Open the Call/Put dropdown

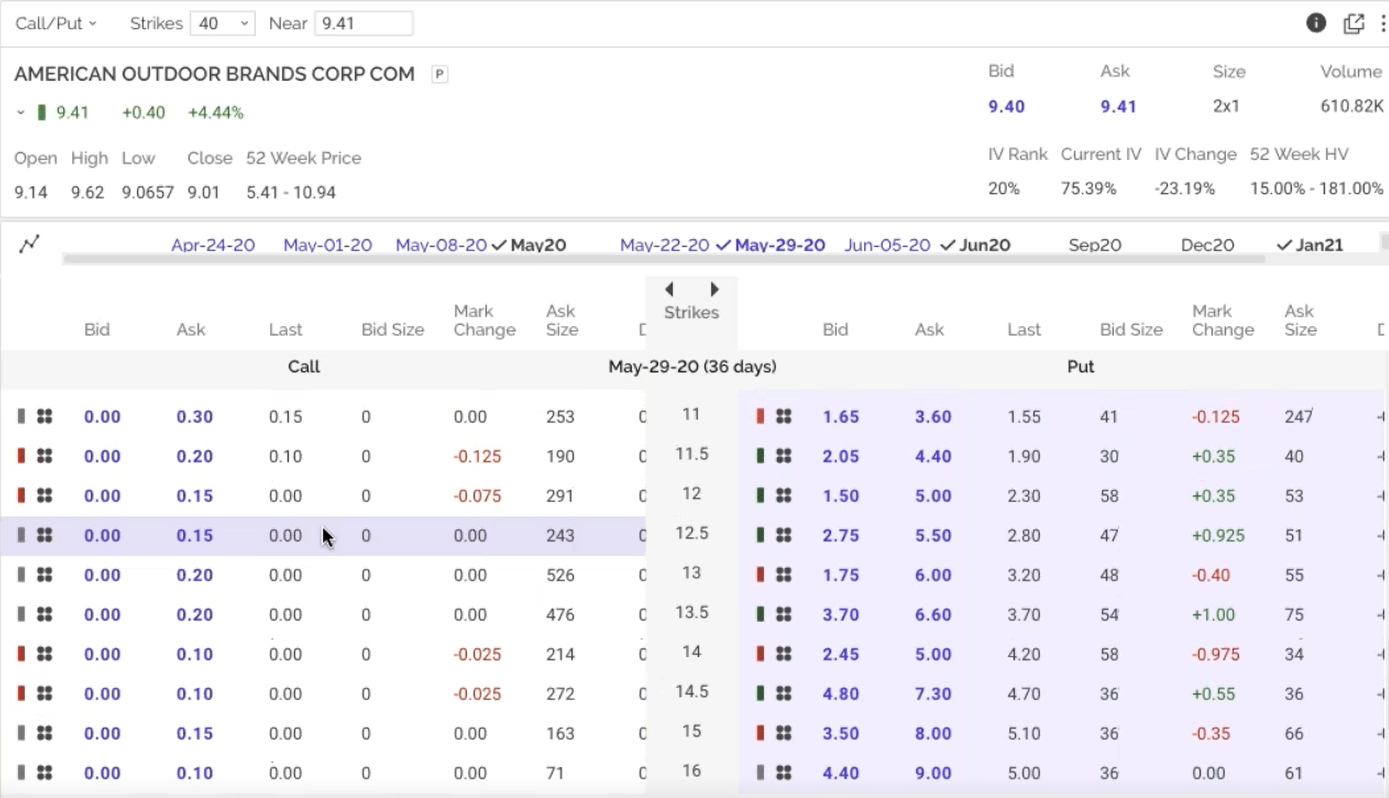pos(56,23)
